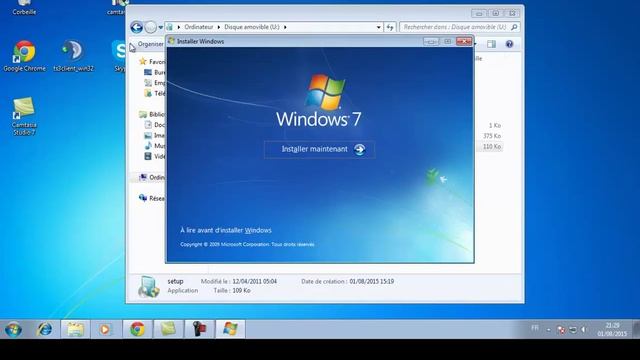640x360 pixels.
Task: Click the Camtasia Recorder taskbar button
Action: 199,329
